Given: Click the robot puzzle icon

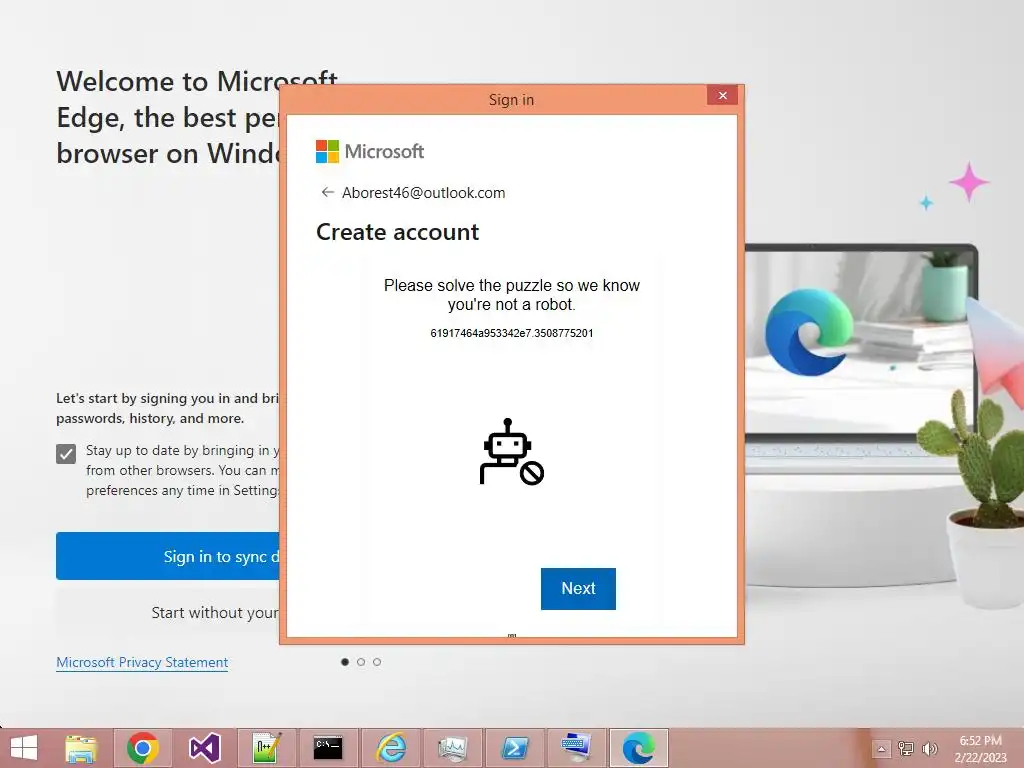Looking at the screenshot, I should pyautogui.click(x=511, y=452).
